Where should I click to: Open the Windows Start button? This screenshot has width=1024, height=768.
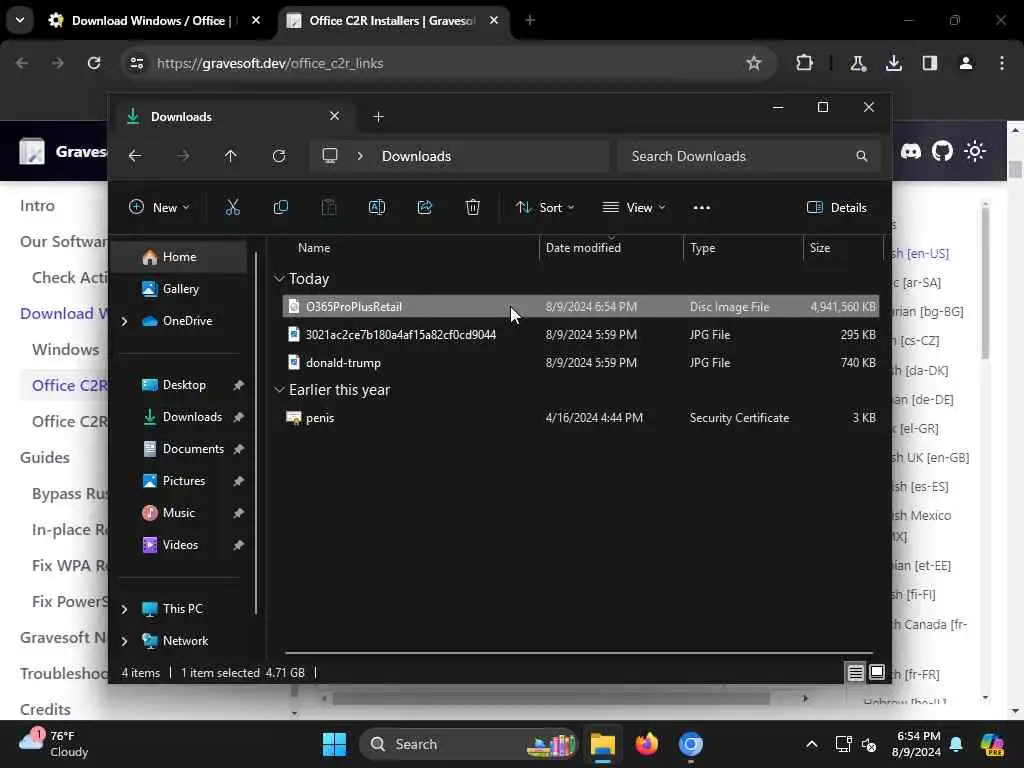pyautogui.click(x=334, y=744)
